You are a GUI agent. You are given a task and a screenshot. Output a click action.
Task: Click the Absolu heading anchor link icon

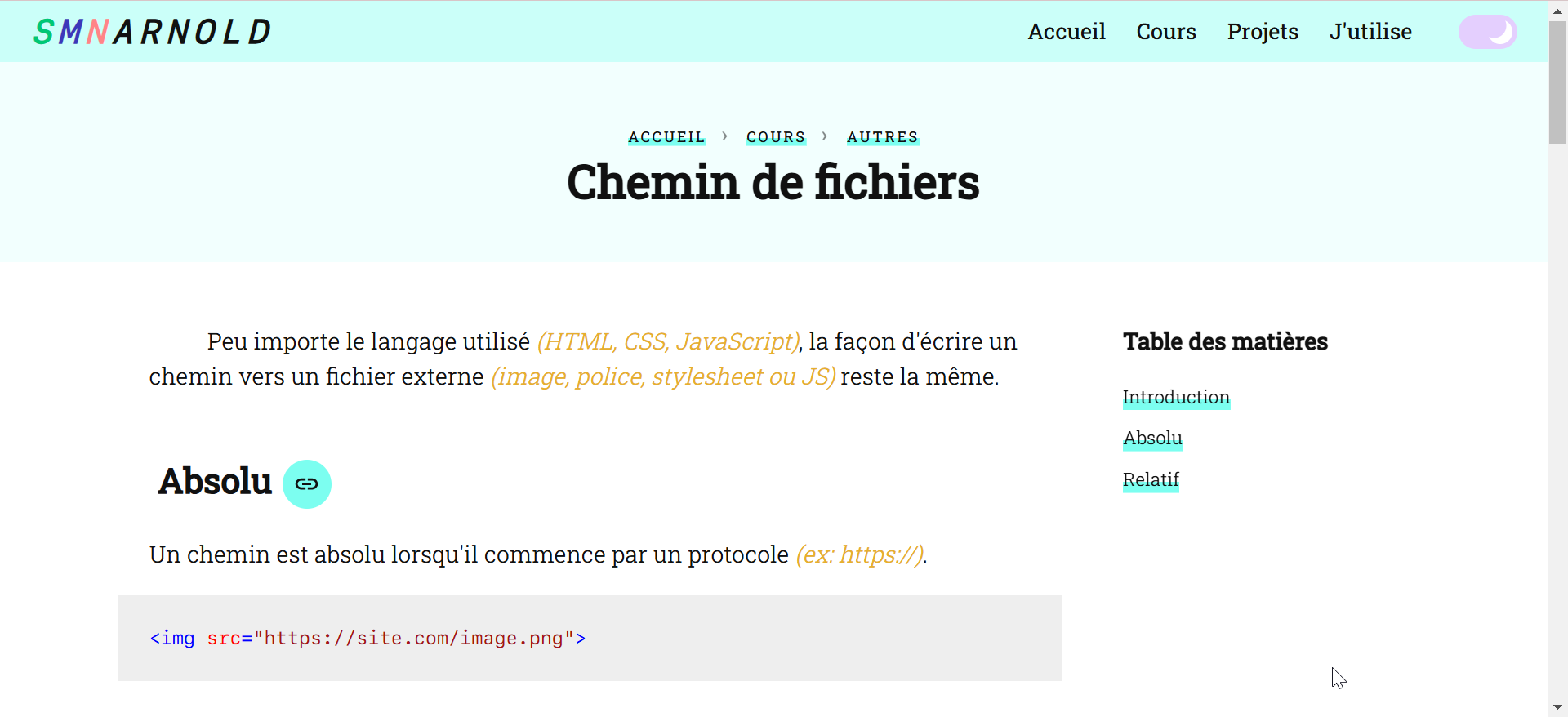(306, 484)
